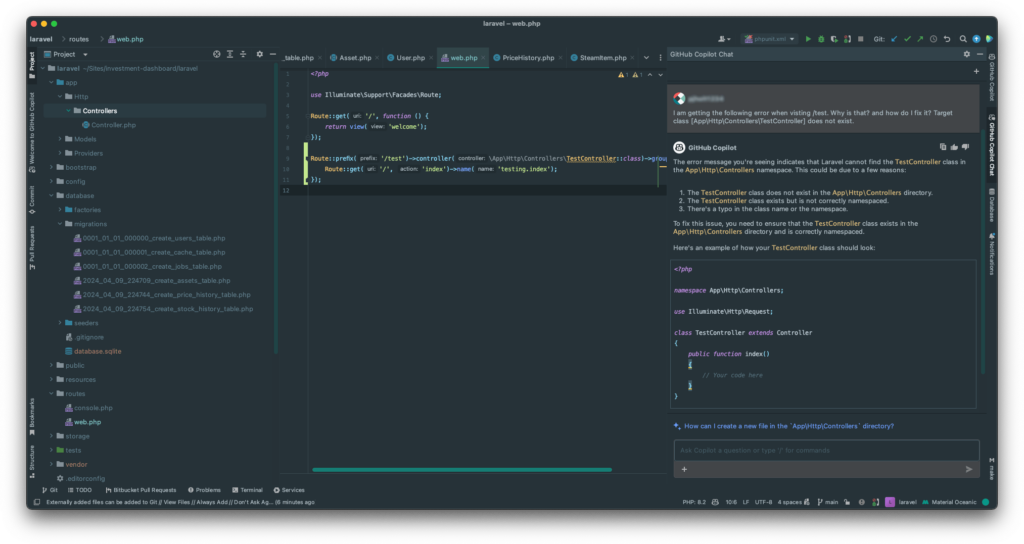Open the Problems tool window tab
1024x544 pixels.
click(204, 490)
